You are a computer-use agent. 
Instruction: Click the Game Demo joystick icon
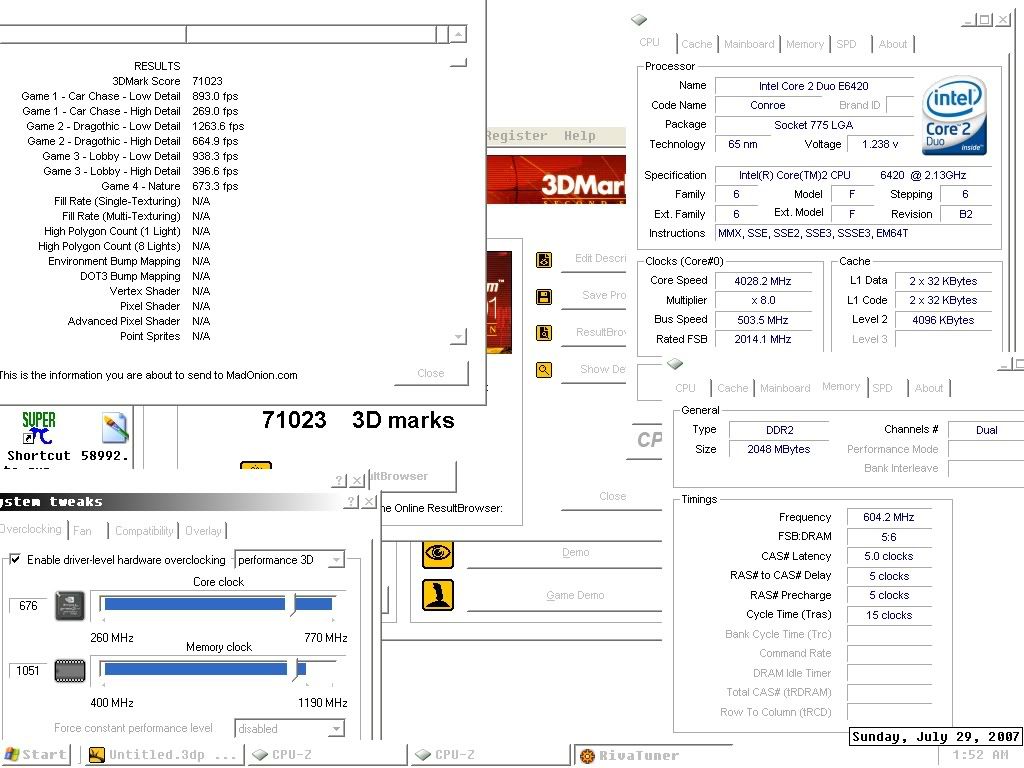[x=438, y=595]
